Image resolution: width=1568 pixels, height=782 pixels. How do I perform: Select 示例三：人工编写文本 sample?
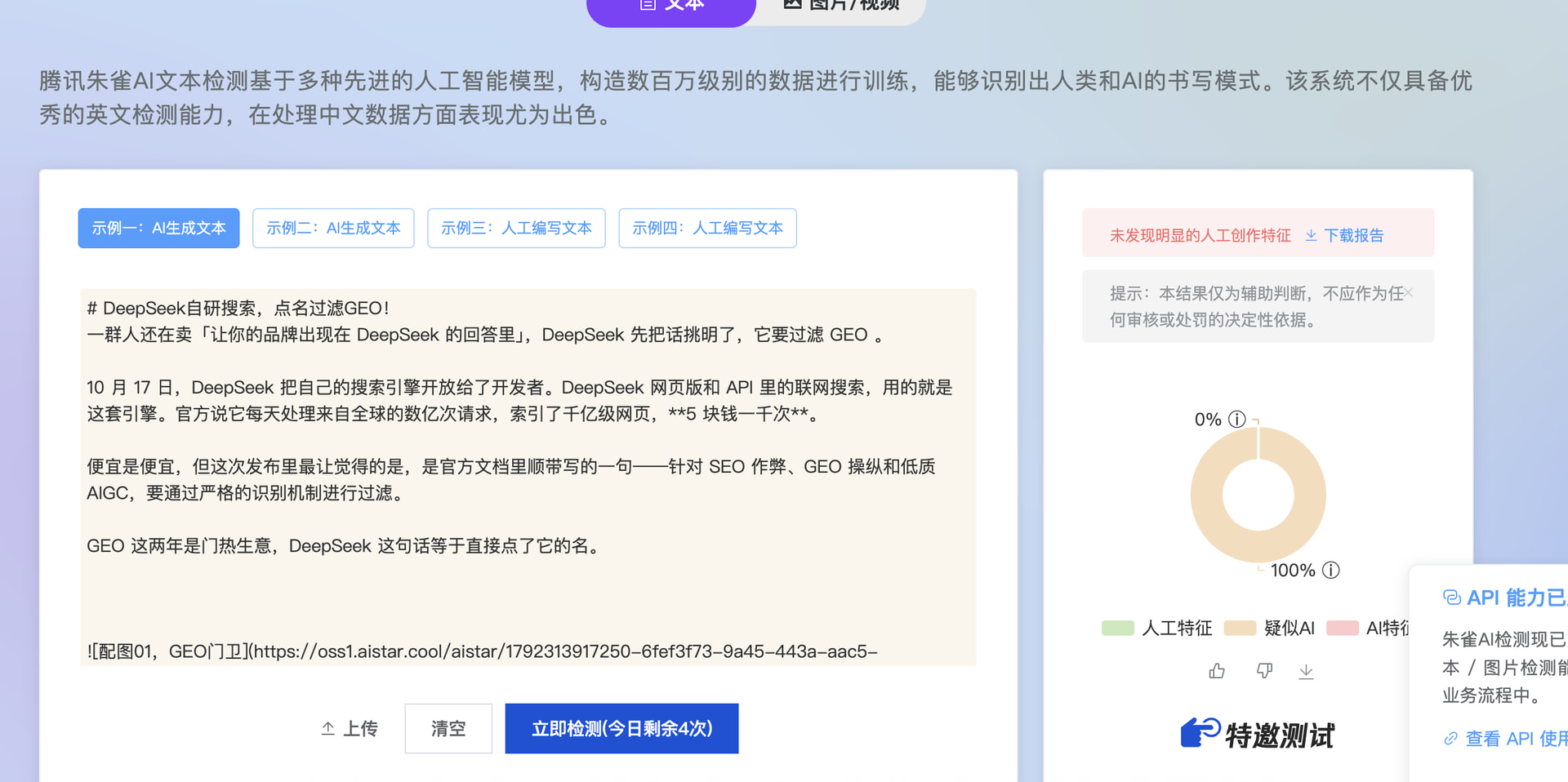(516, 228)
